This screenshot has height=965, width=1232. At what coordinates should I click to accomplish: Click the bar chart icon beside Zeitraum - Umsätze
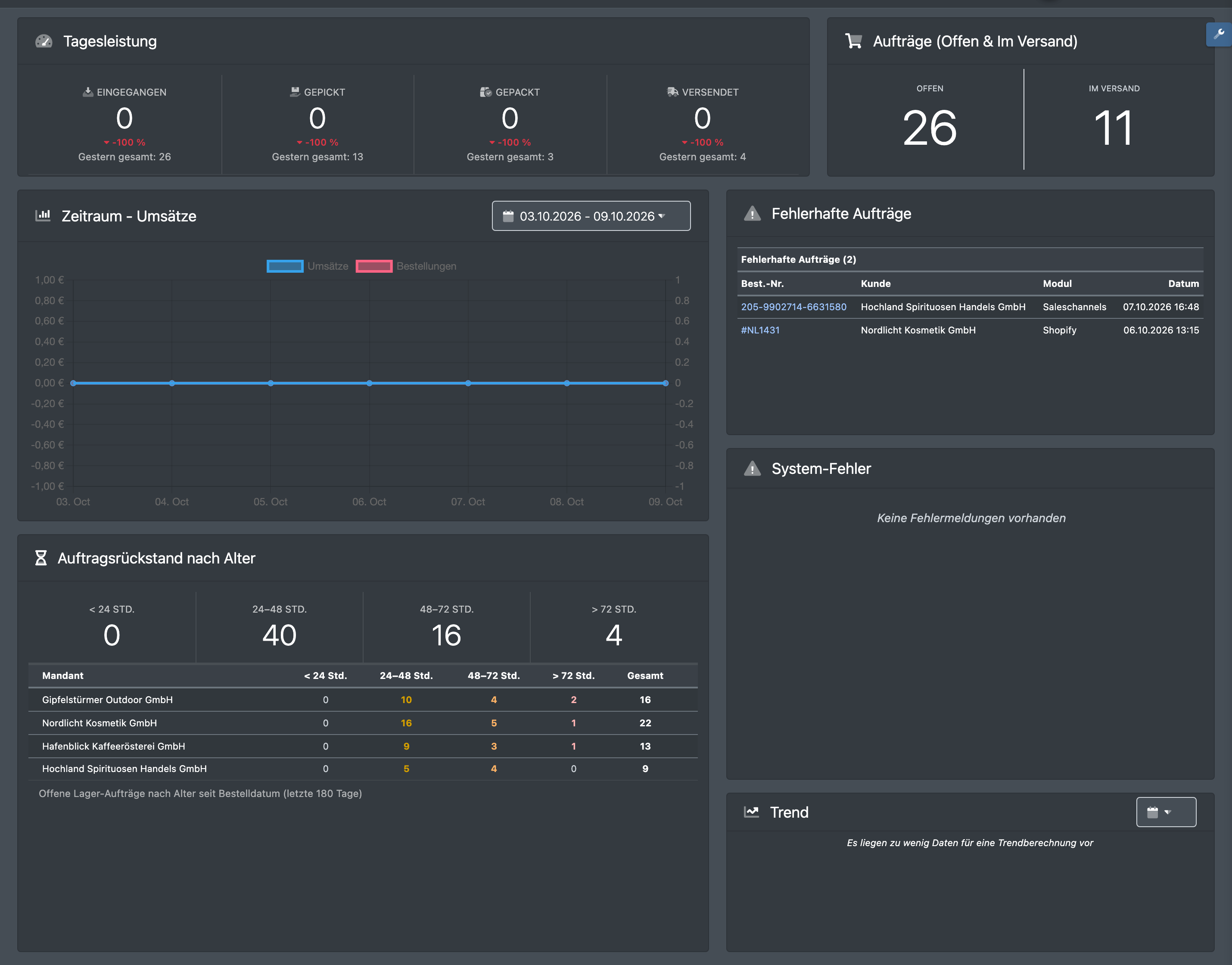tap(43, 216)
